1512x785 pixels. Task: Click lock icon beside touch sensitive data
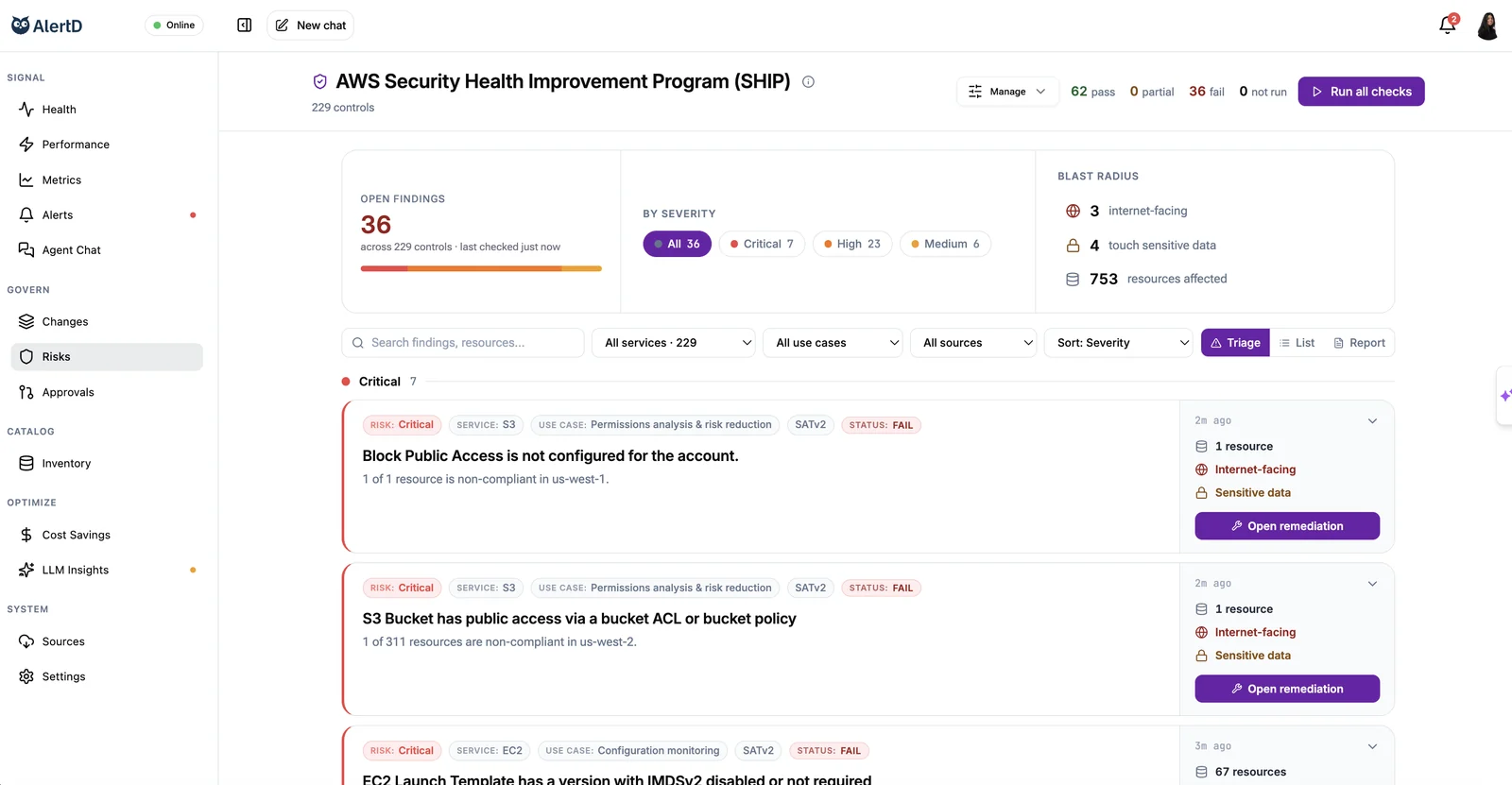pos(1073,246)
